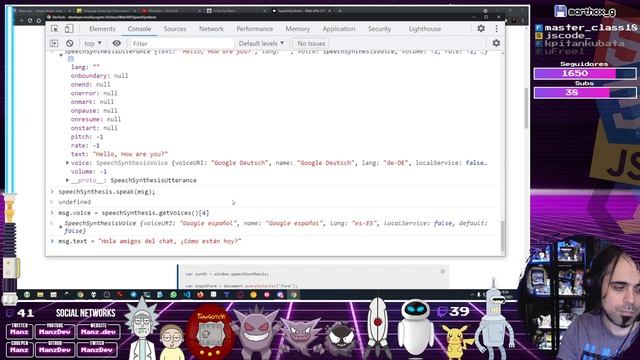The height and width of the screenshot is (360, 640).
Task: Click the page scrollbar right of DevTools
Action: 526,108
